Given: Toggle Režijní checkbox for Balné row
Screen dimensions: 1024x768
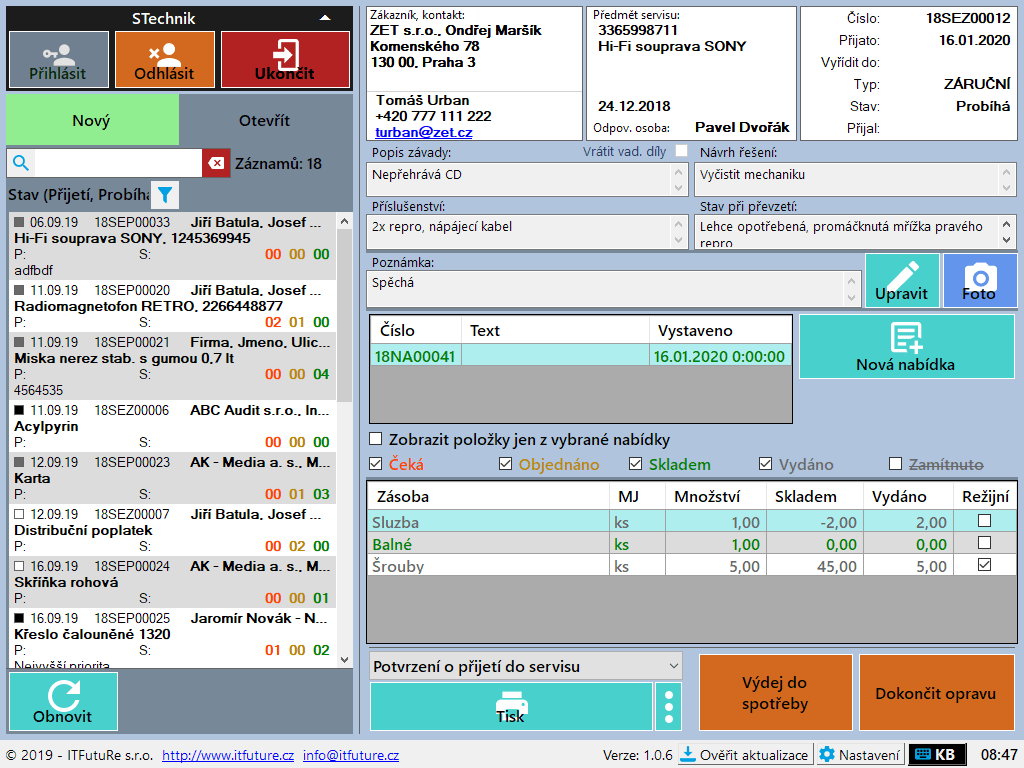Looking at the screenshot, I should tap(984, 543).
